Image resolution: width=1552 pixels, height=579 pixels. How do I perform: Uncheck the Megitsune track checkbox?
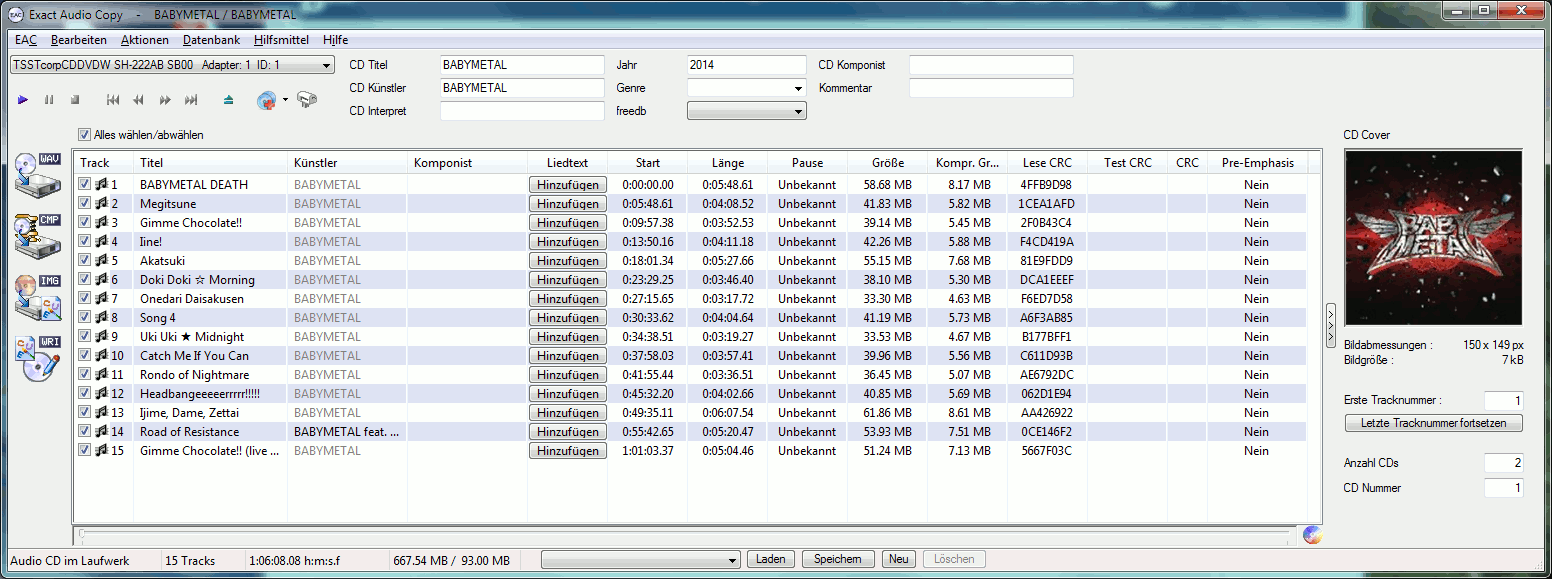tap(85, 203)
